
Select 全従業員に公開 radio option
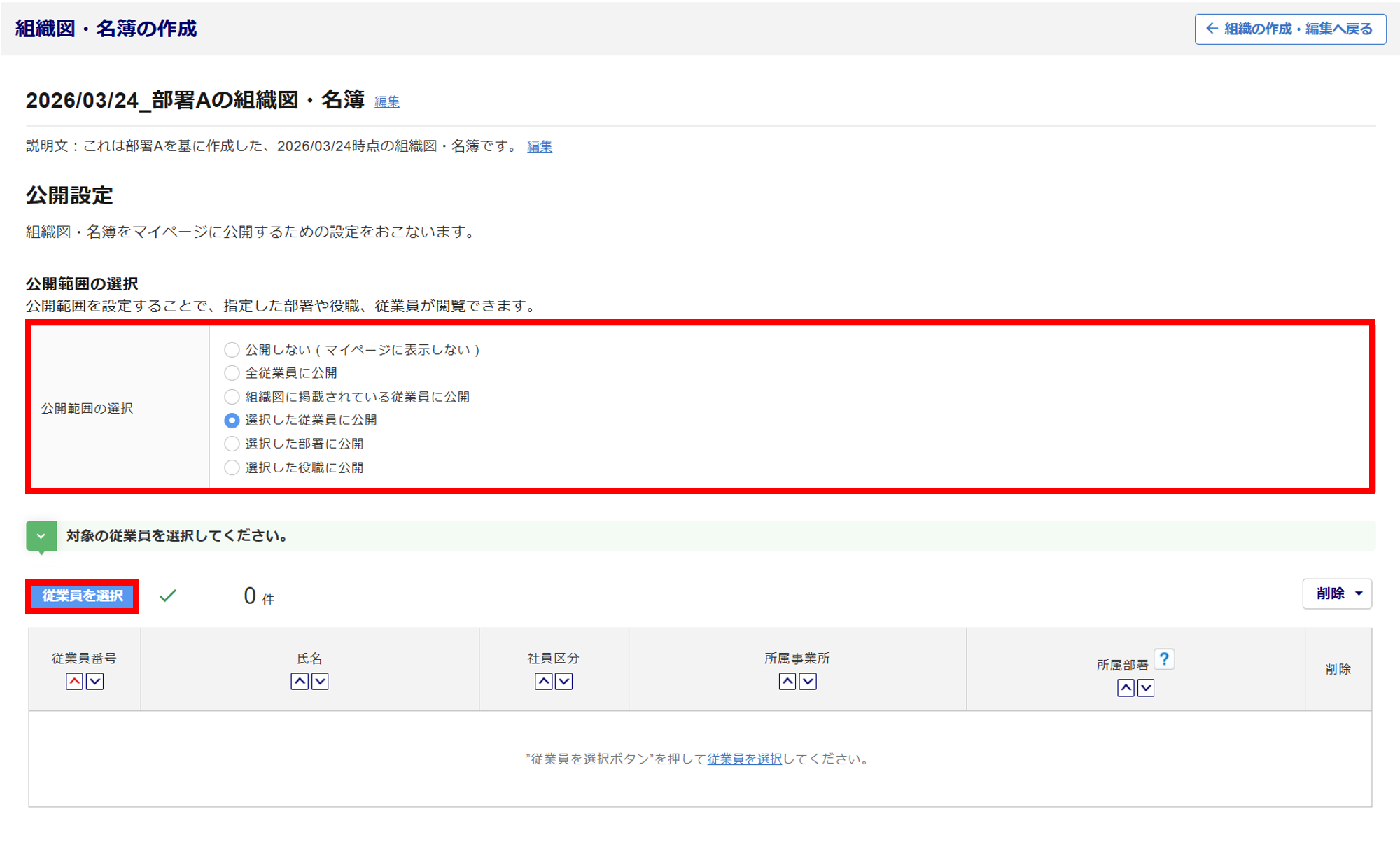232,373
